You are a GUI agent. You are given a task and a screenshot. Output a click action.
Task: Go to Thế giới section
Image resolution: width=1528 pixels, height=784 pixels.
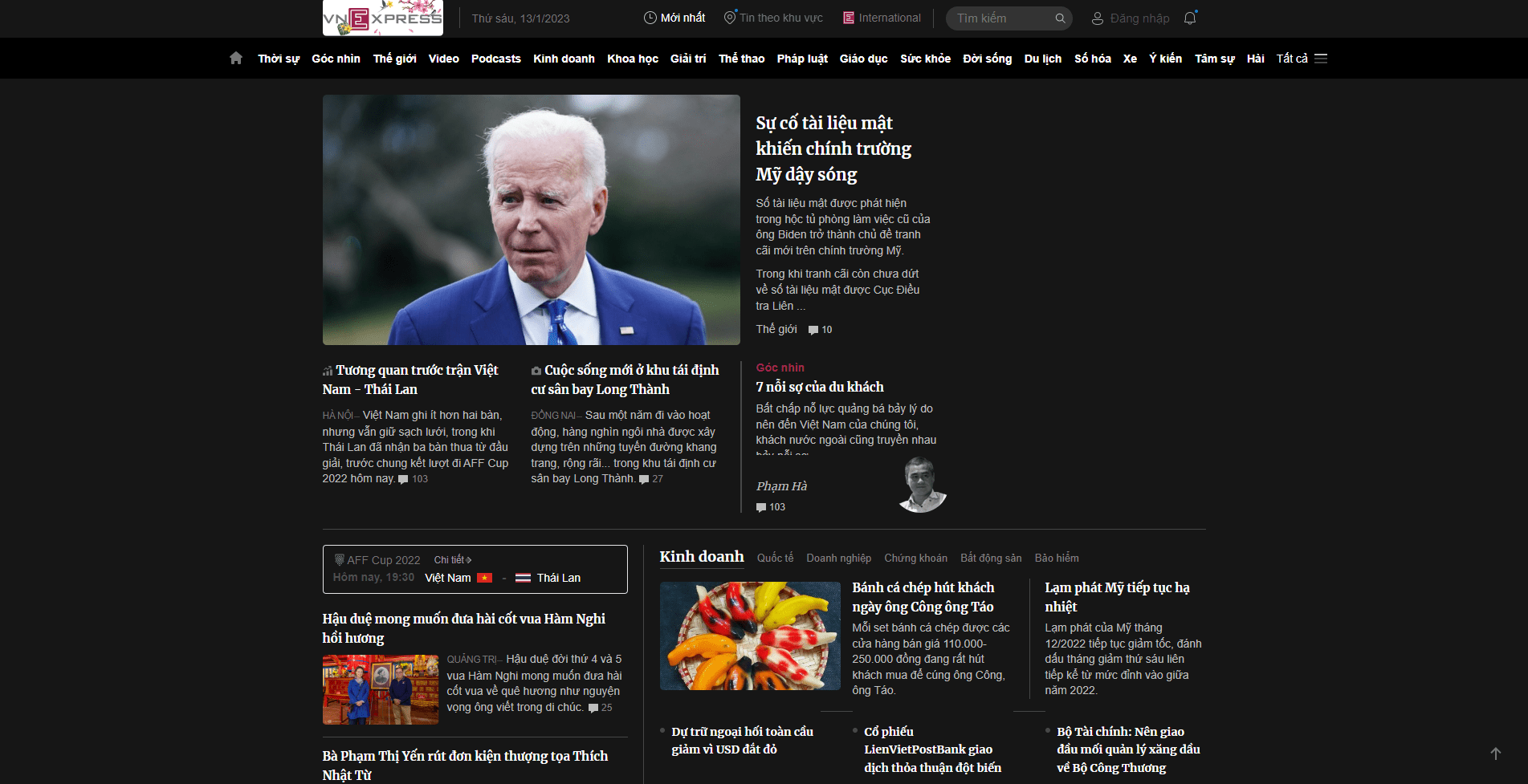[395, 59]
